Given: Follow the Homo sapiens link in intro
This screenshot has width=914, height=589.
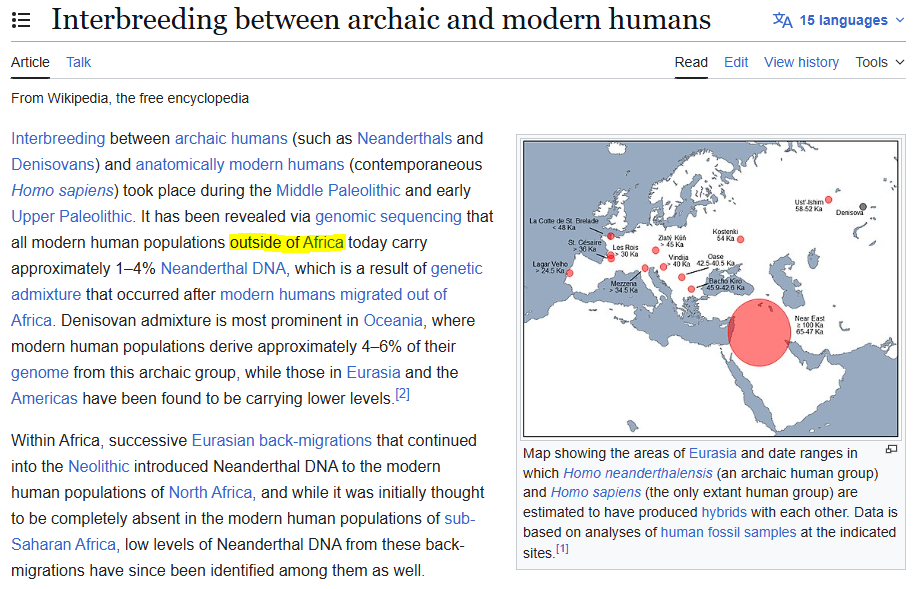Looking at the screenshot, I should point(62,191).
